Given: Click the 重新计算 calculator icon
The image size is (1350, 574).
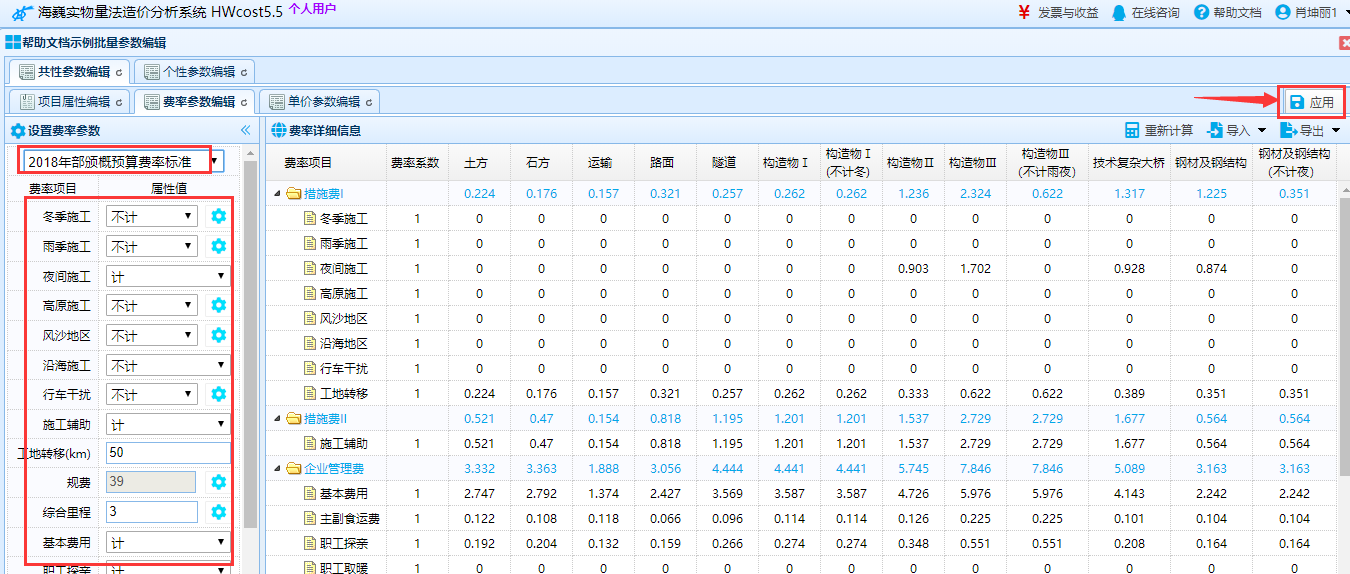Looking at the screenshot, I should 1132,130.
